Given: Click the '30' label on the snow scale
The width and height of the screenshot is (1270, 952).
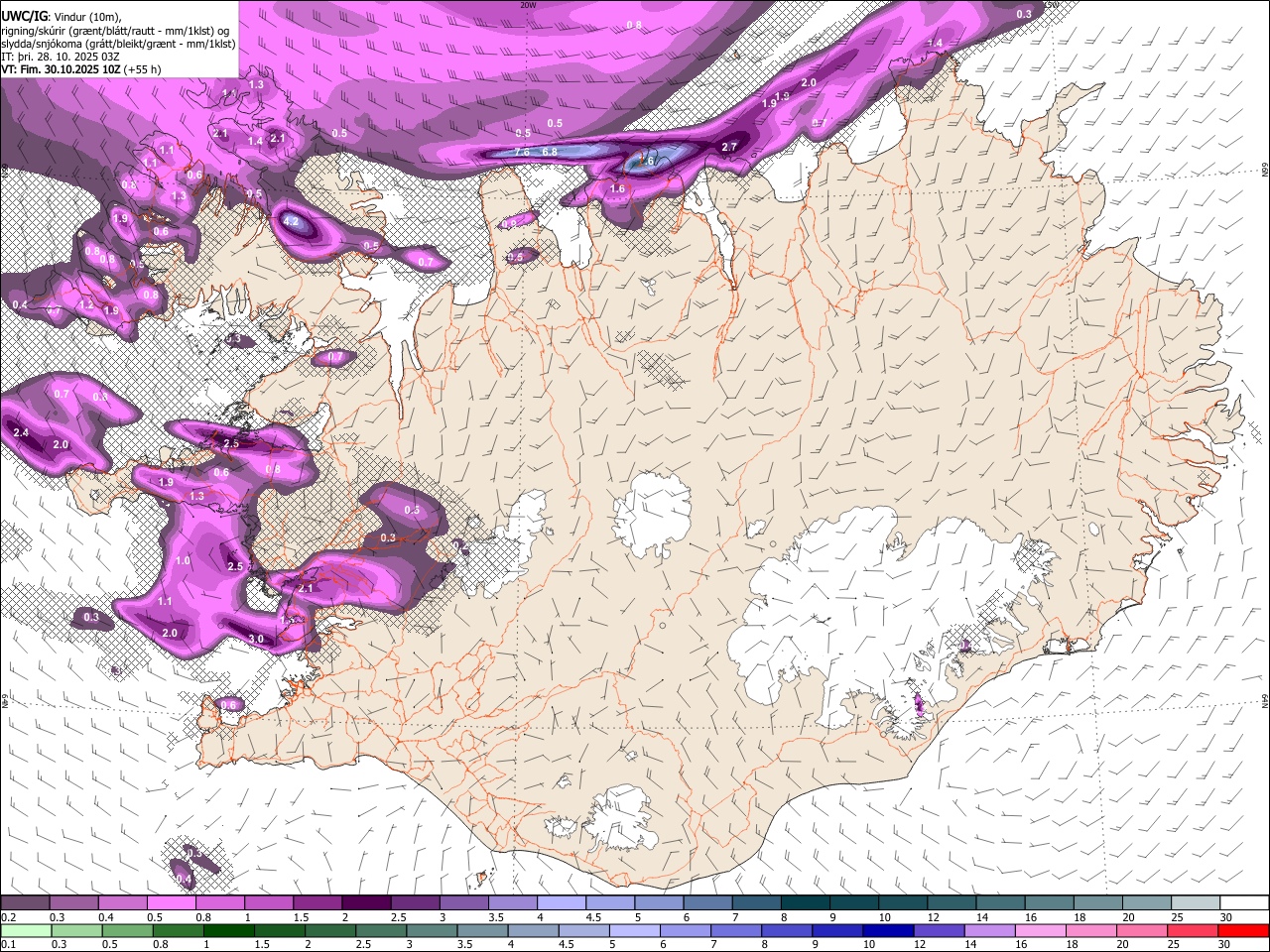Looking at the screenshot, I should [1226, 917].
